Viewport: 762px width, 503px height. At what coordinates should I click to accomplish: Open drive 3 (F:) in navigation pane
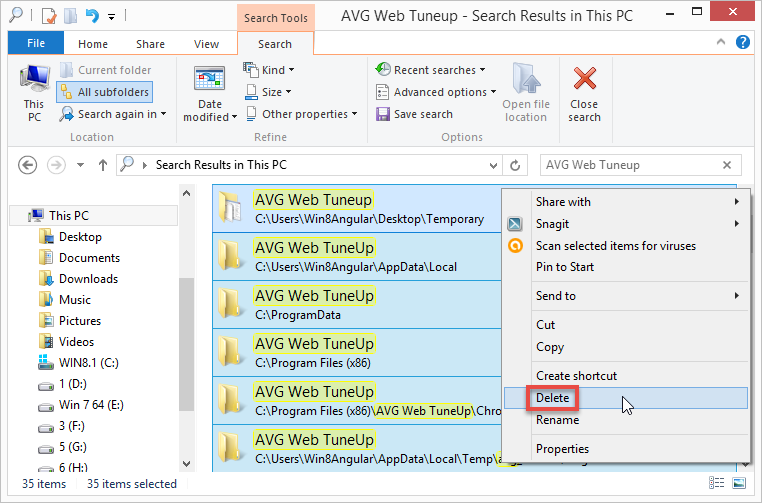tap(62, 426)
